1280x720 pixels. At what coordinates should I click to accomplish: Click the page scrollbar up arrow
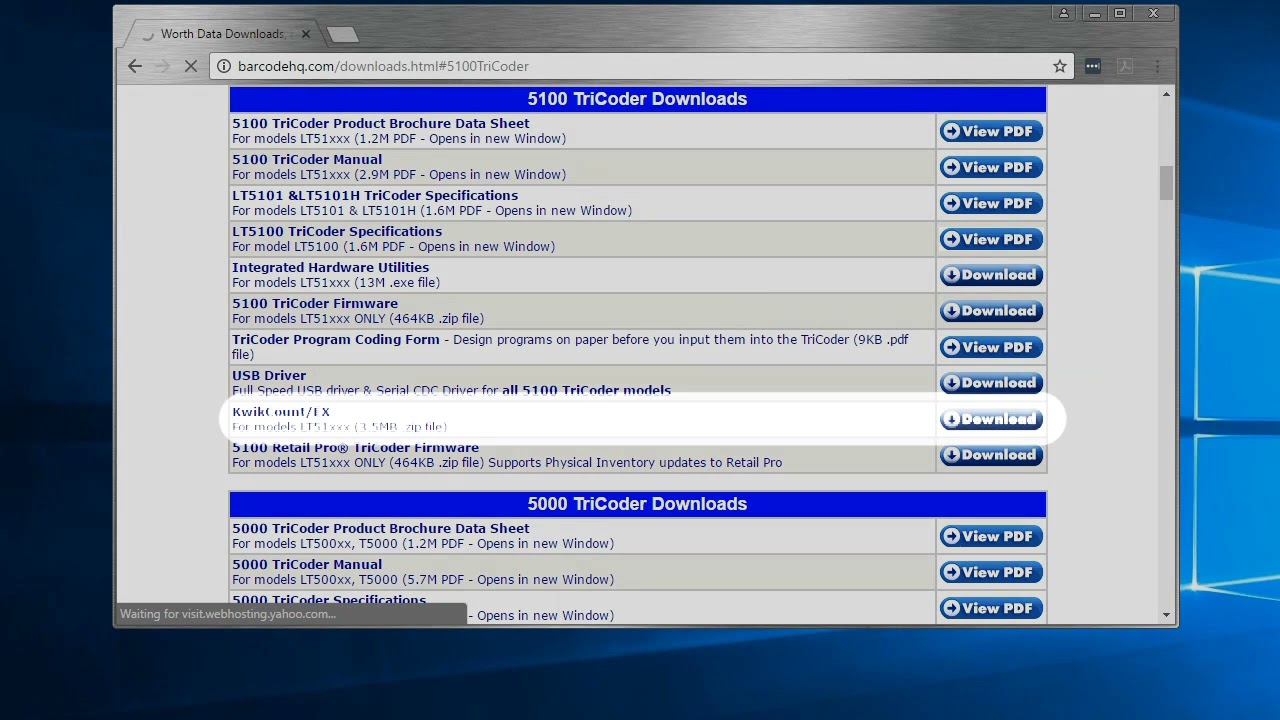click(x=1166, y=95)
